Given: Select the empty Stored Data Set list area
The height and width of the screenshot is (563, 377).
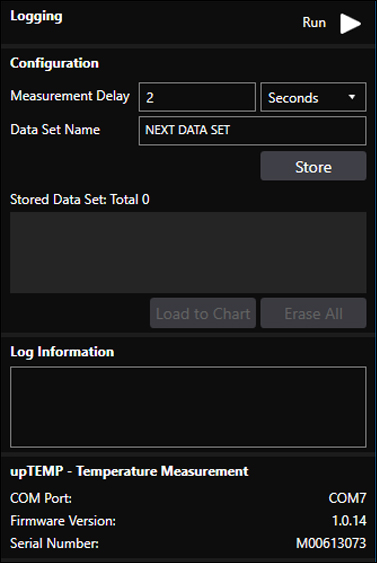Looking at the screenshot, I should tap(188, 252).
